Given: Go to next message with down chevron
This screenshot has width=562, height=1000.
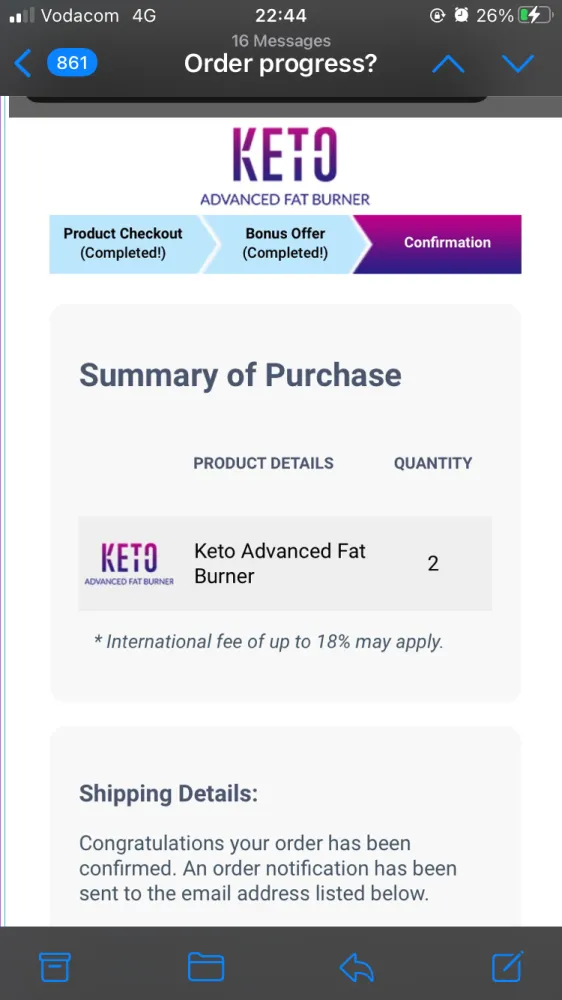Looking at the screenshot, I should tap(517, 64).
